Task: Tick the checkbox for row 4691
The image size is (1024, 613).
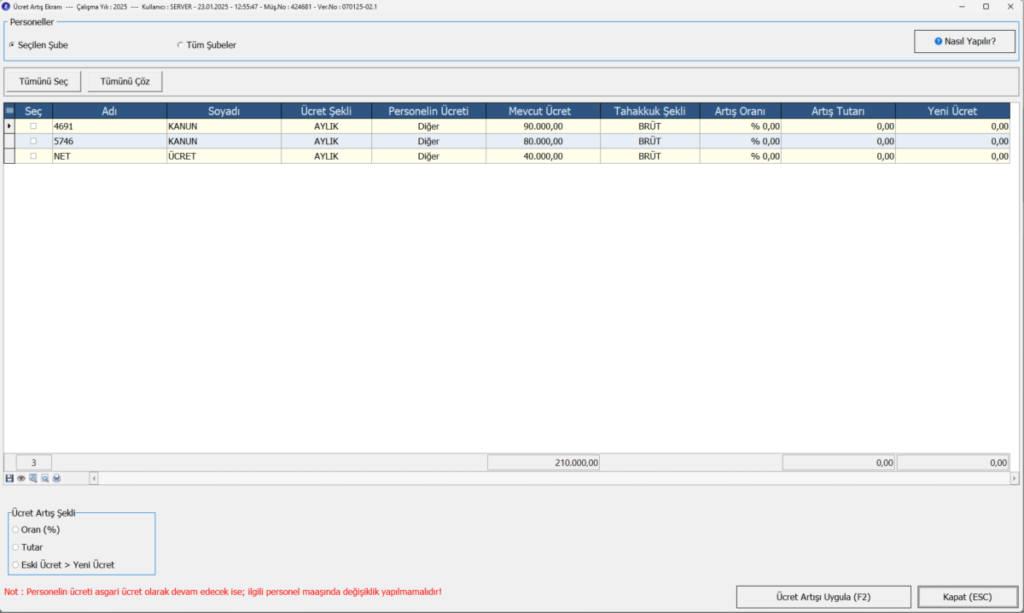Action: click(33, 126)
